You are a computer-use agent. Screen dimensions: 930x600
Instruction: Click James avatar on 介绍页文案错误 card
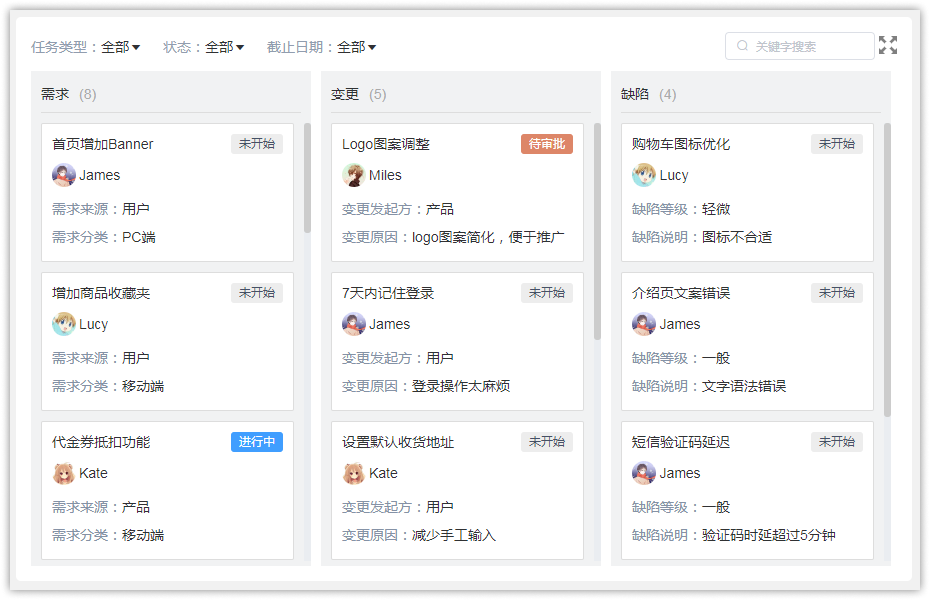coord(644,324)
